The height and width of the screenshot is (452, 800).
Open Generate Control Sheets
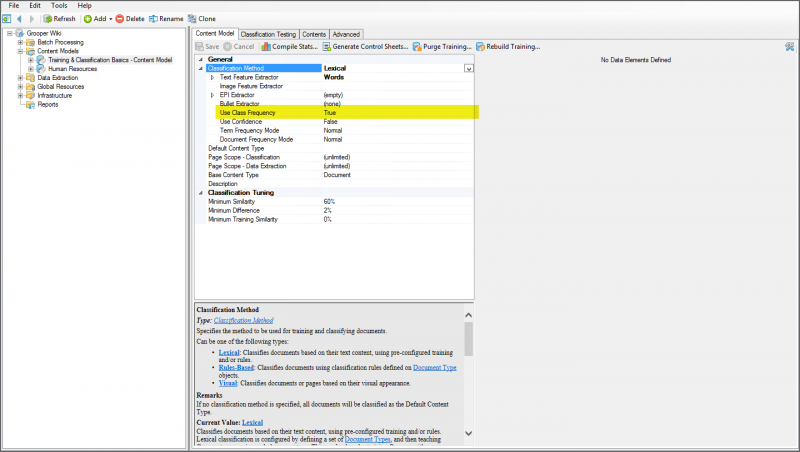coord(366,46)
